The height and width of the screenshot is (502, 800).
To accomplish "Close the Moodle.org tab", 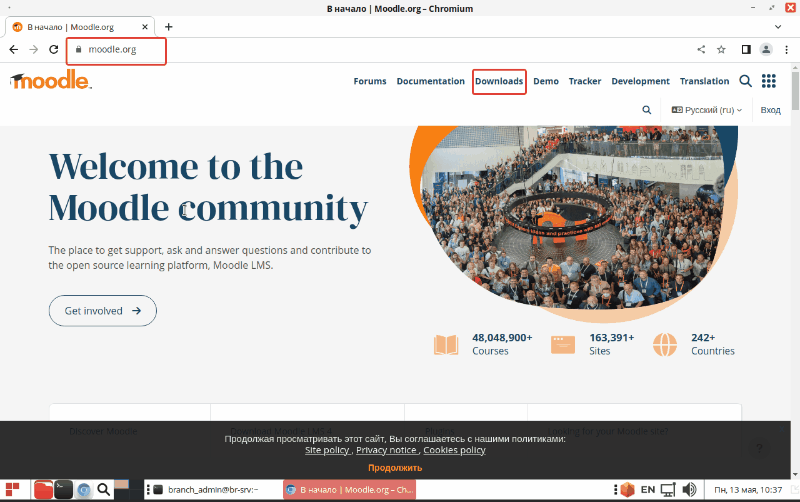I will click(145, 27).
